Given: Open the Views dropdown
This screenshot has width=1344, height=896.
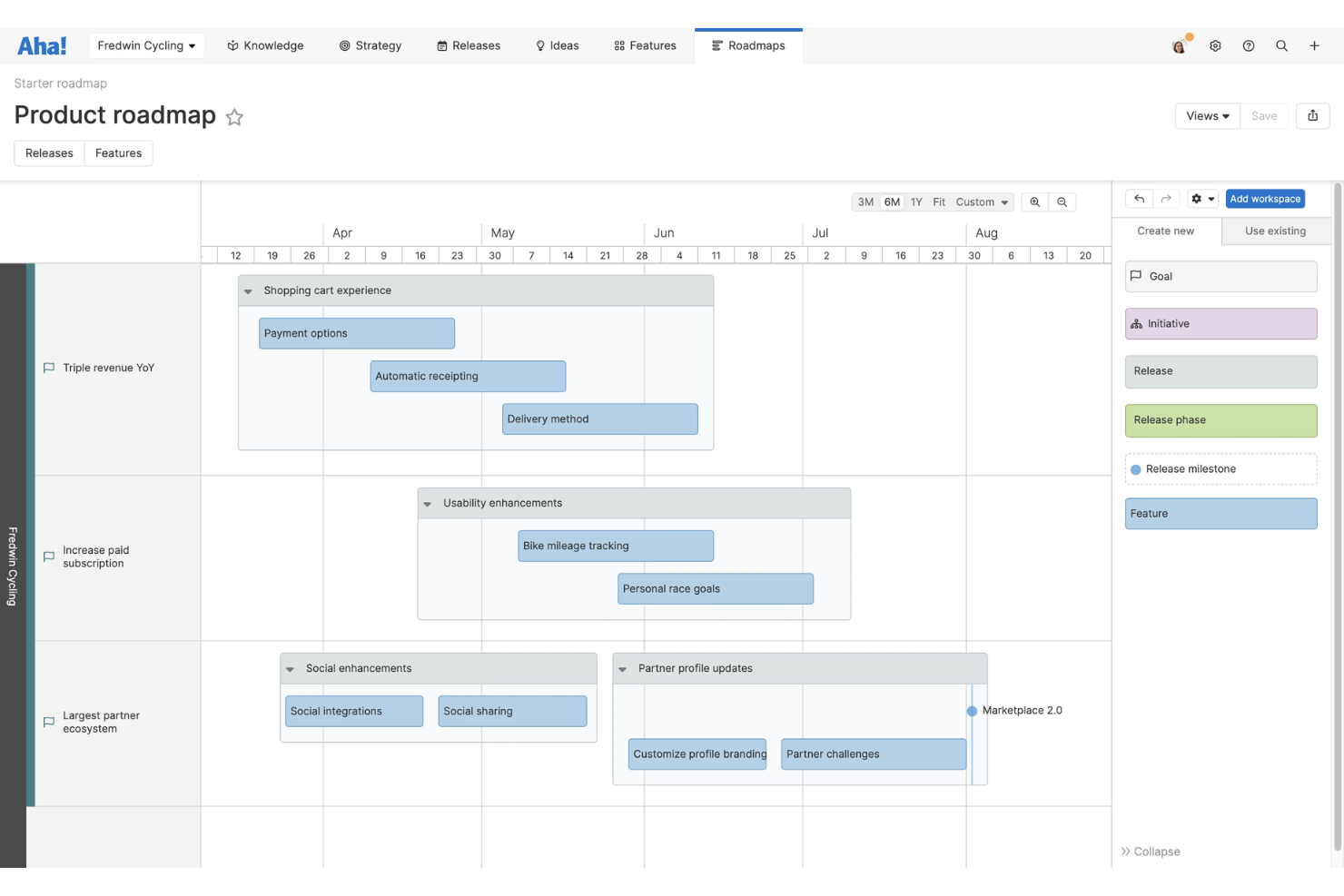Looking at the screenshot, I should (1207, 115).
